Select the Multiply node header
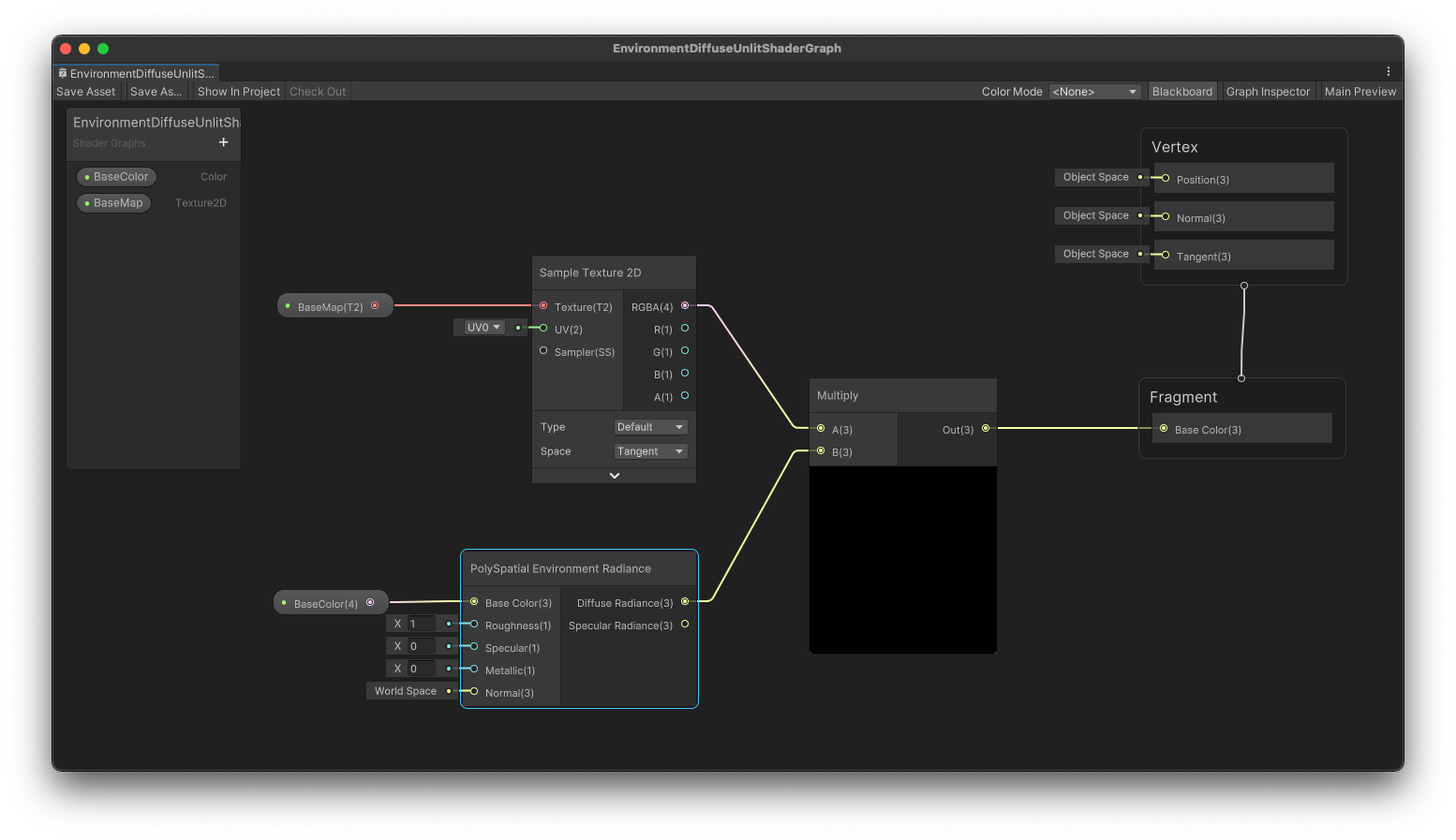Image resolution: width=1456 pixels, height=840 pixels. [x=903, y=395]
